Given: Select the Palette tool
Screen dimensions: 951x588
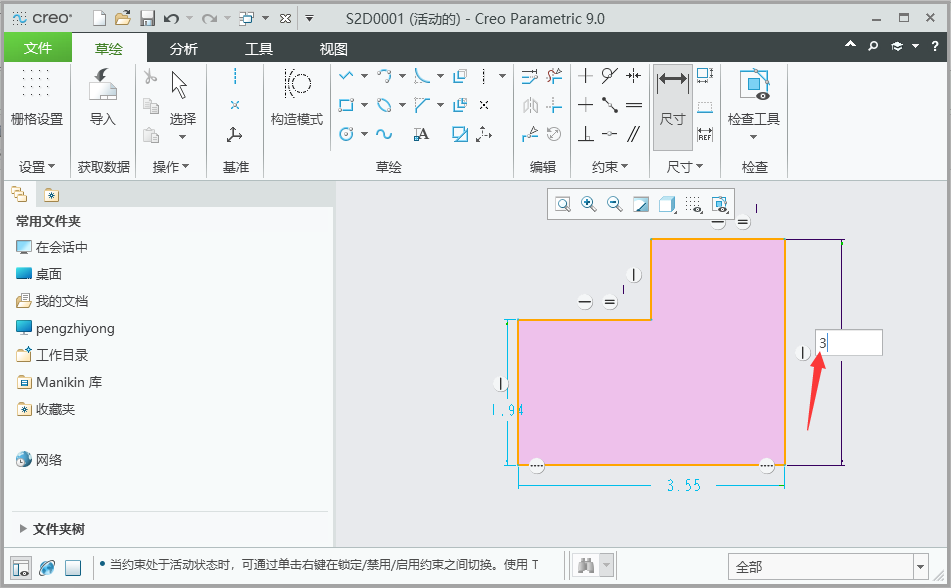Looking at the screenshot, I should click(x=460, y=134).
